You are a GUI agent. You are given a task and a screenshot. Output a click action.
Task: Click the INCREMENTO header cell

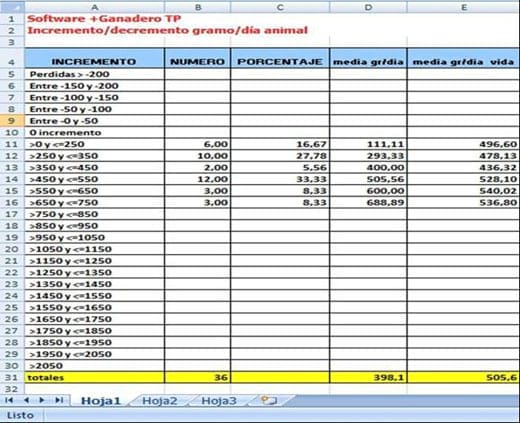point(94,59)
